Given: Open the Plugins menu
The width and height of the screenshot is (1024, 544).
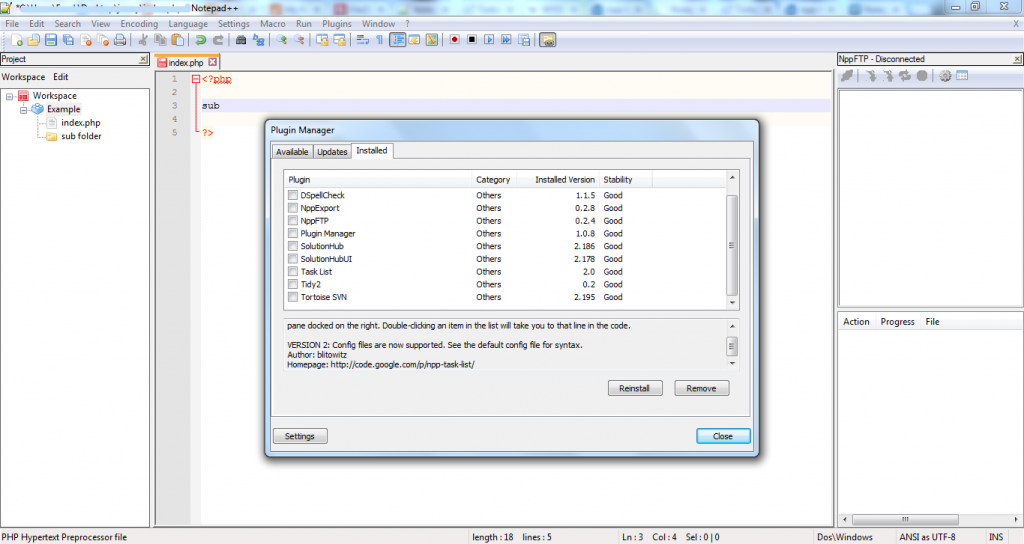Looking at the screenshot, I should [x=336, y=24].
